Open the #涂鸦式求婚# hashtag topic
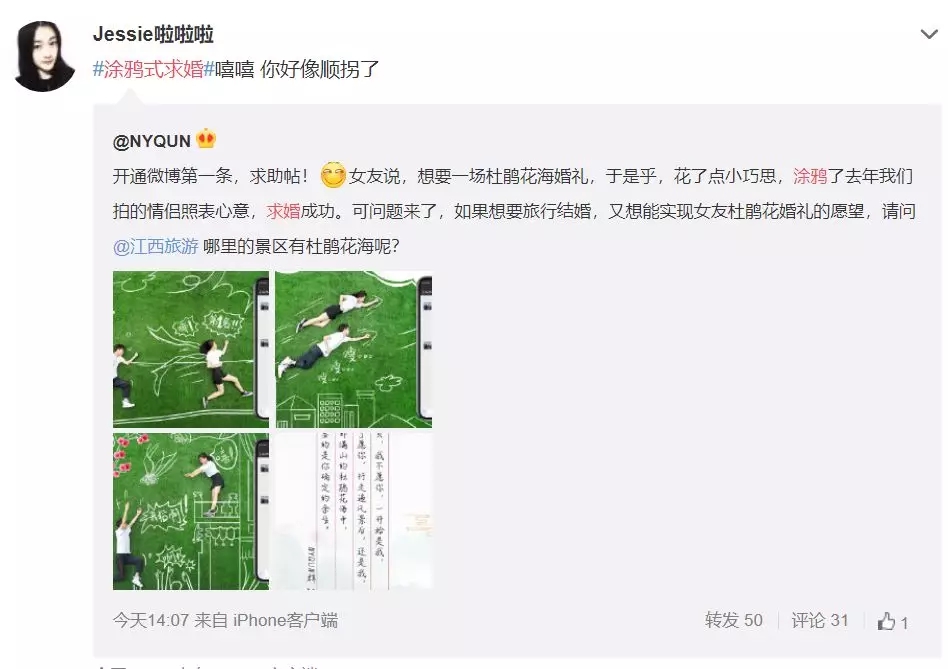The image size is (948, 669). 154,69
